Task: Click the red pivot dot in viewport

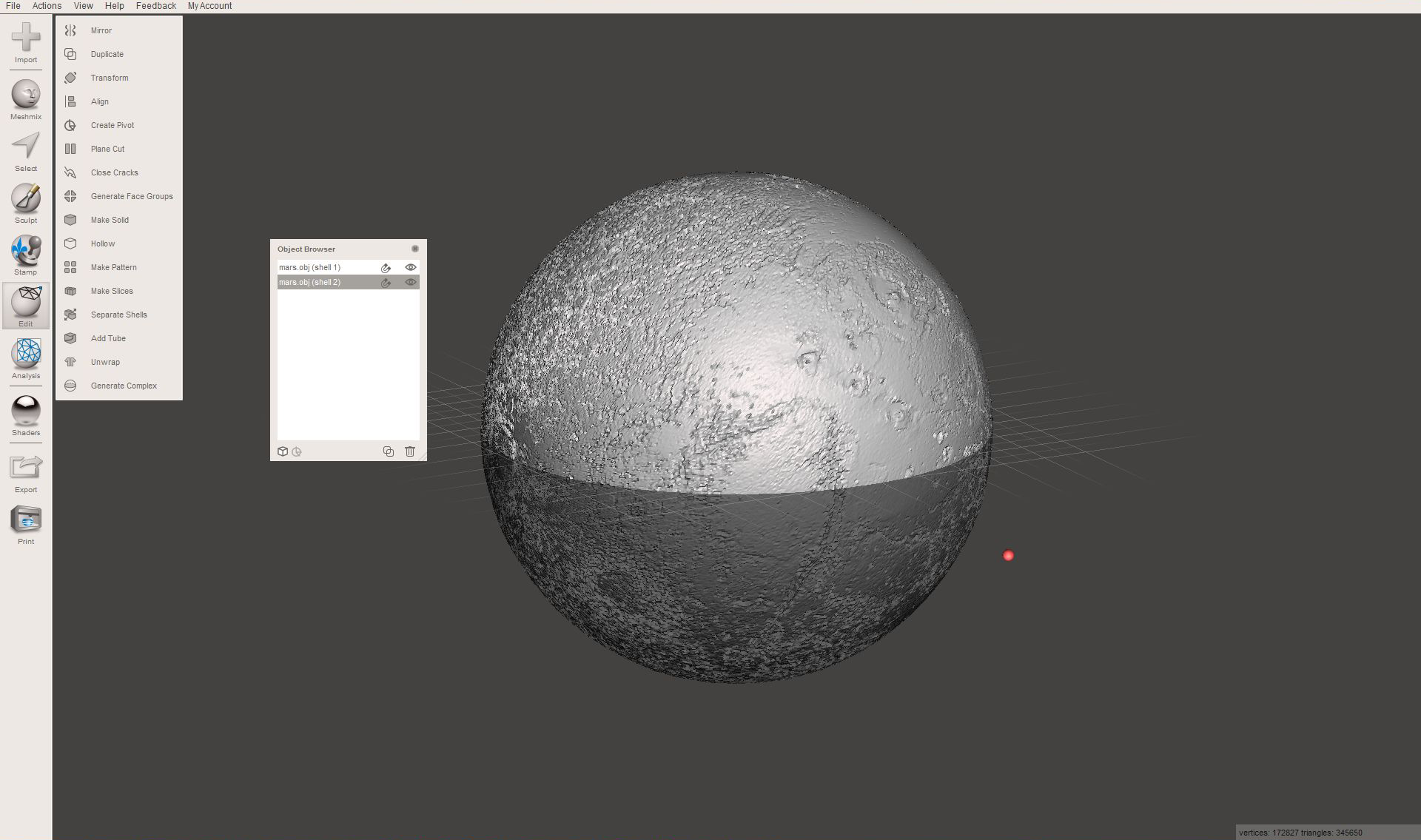Action: coord(1008,555)
